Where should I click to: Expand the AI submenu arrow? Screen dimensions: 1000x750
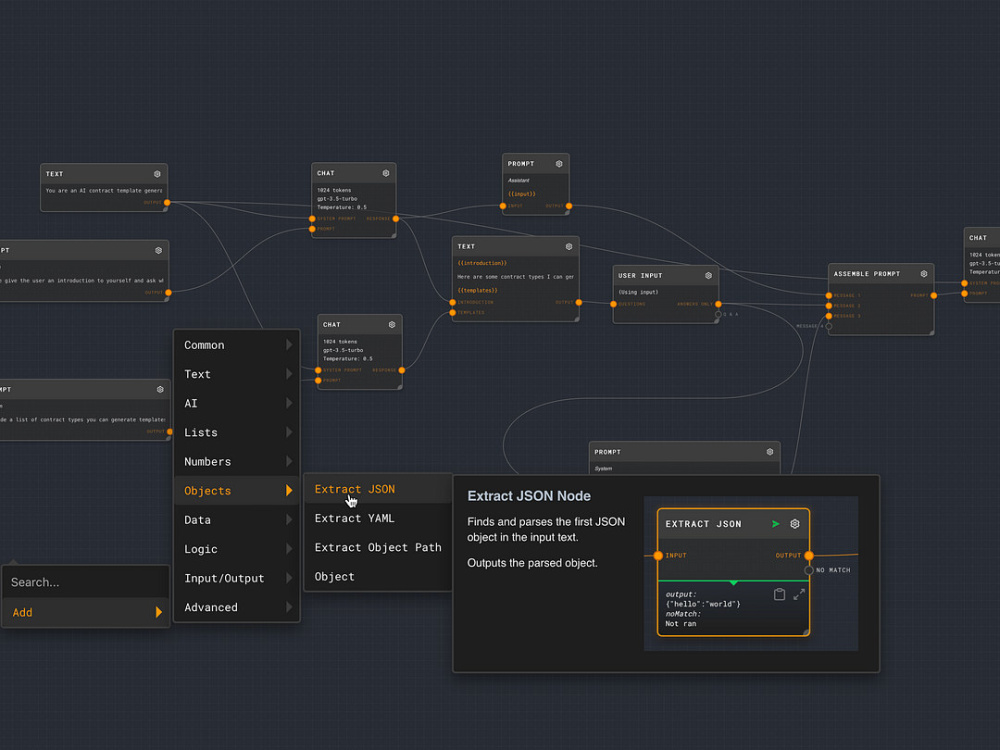pyautogui.click(x=289, y=403)
